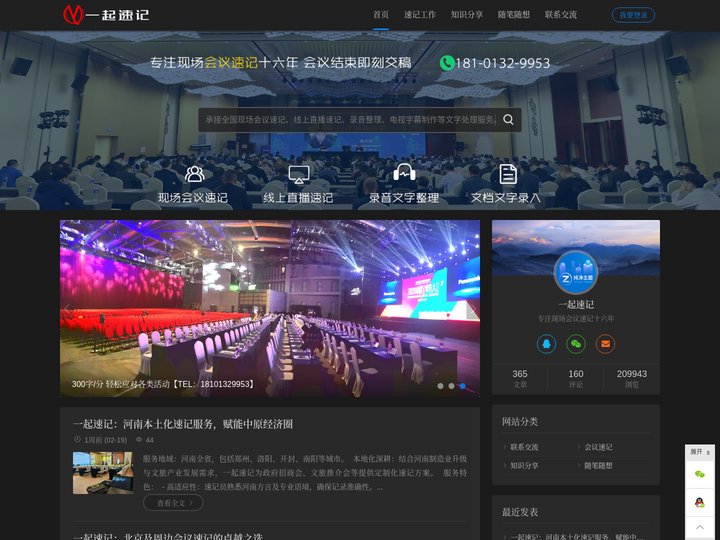
Task: Open 随笔随想 category in 网站分类
Action: click(598, 466)
